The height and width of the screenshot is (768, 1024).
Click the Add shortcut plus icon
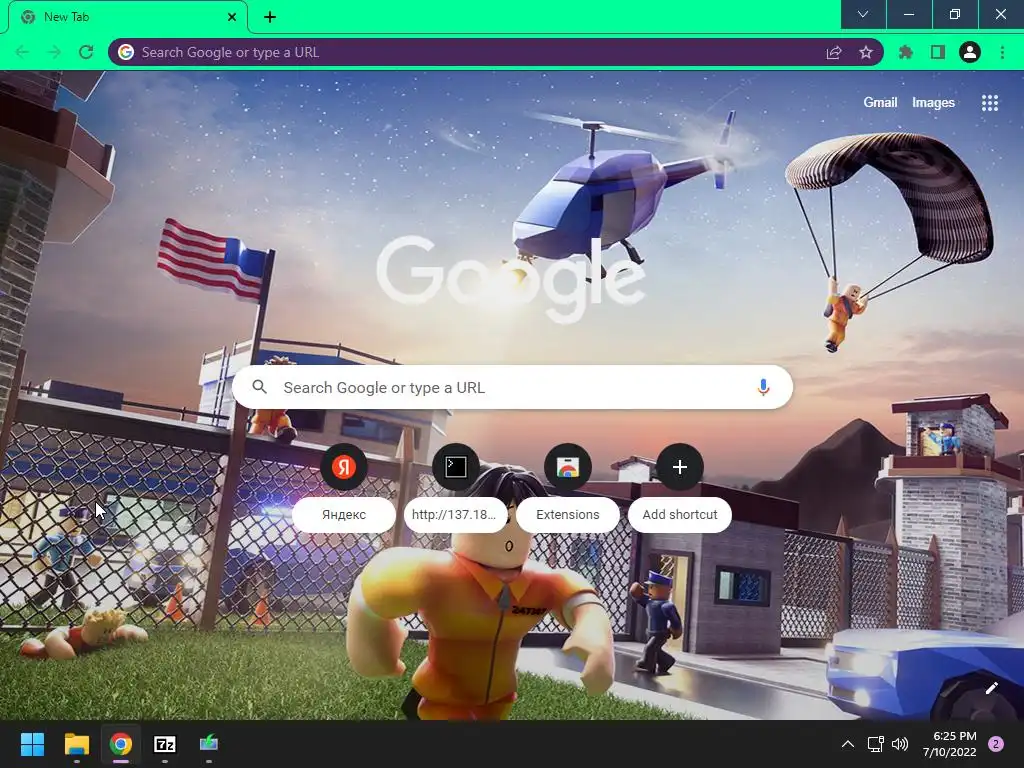click(680, 467)
